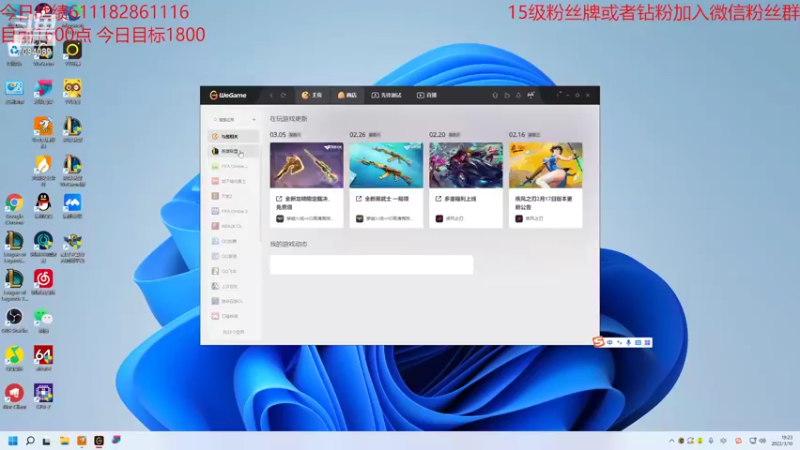Open 疾风之刃2月17日版本更新公告 link

(544, 203)
